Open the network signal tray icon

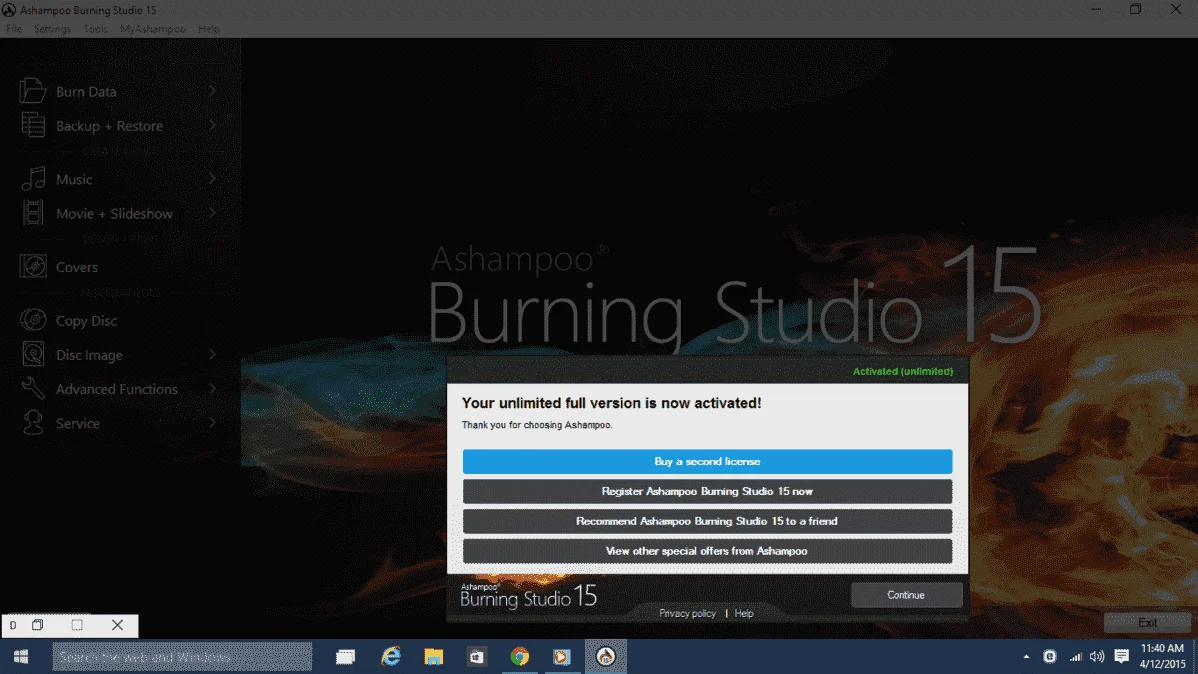click(x=1075, y=656)
